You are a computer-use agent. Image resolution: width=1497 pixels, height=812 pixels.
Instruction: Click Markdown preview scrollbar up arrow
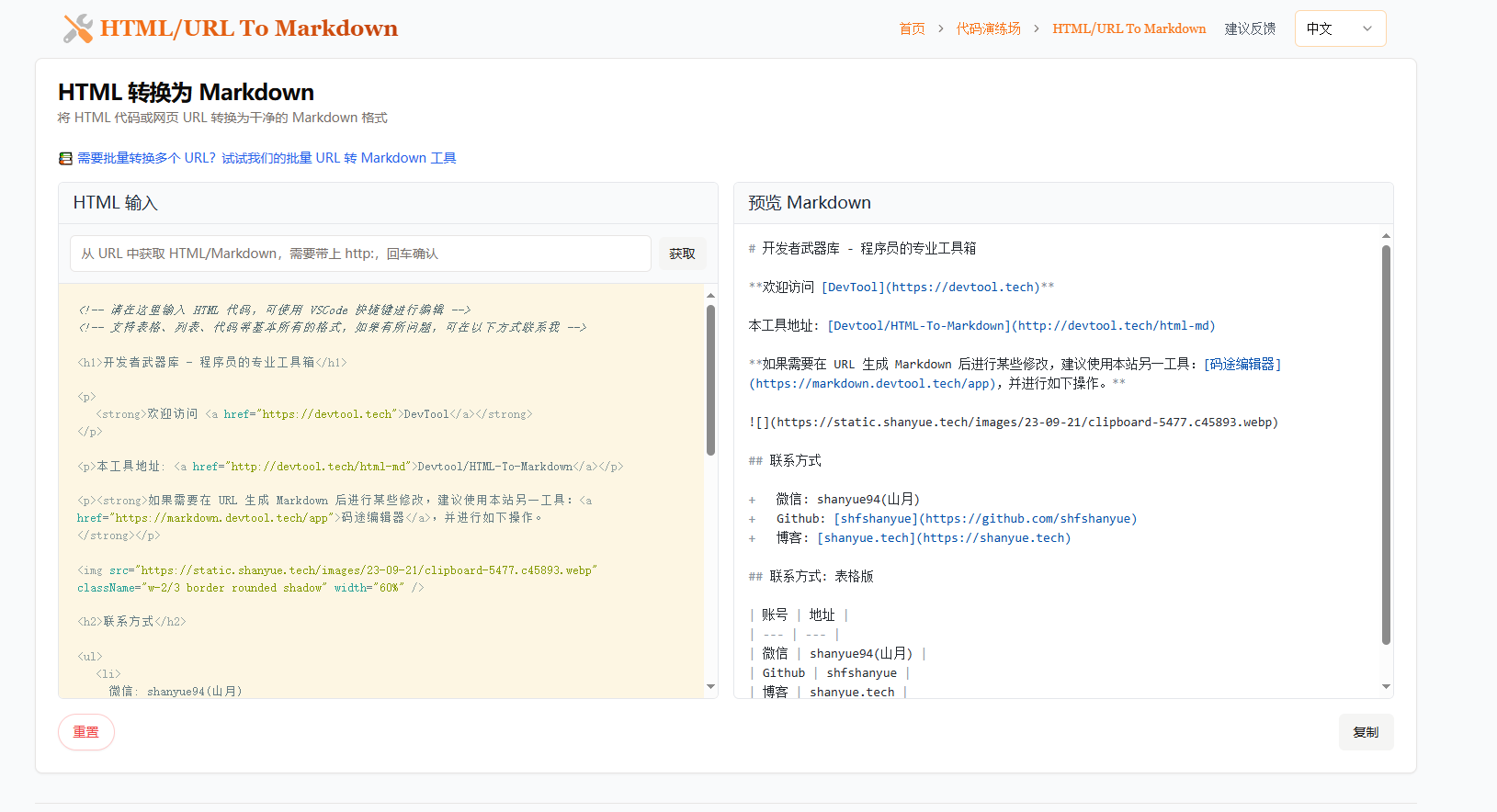click(x=1386, y=236)
